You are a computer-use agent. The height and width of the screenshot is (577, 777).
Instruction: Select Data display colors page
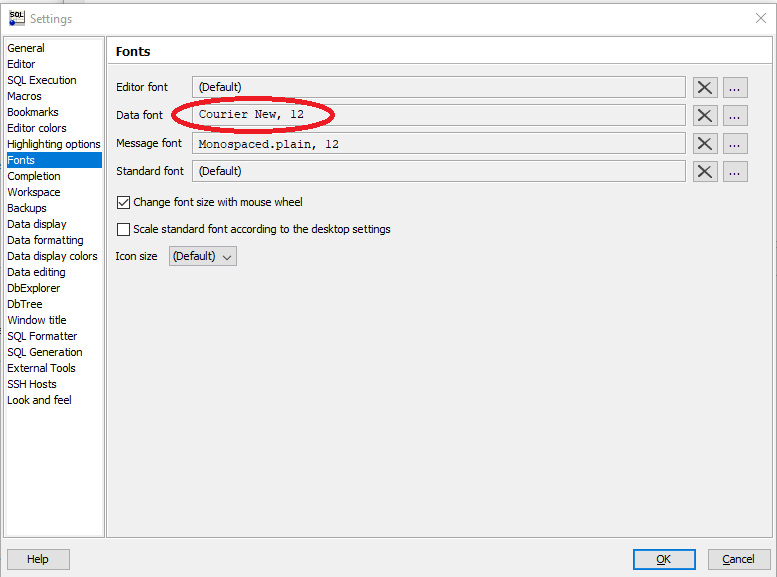(x=54, y=256)
